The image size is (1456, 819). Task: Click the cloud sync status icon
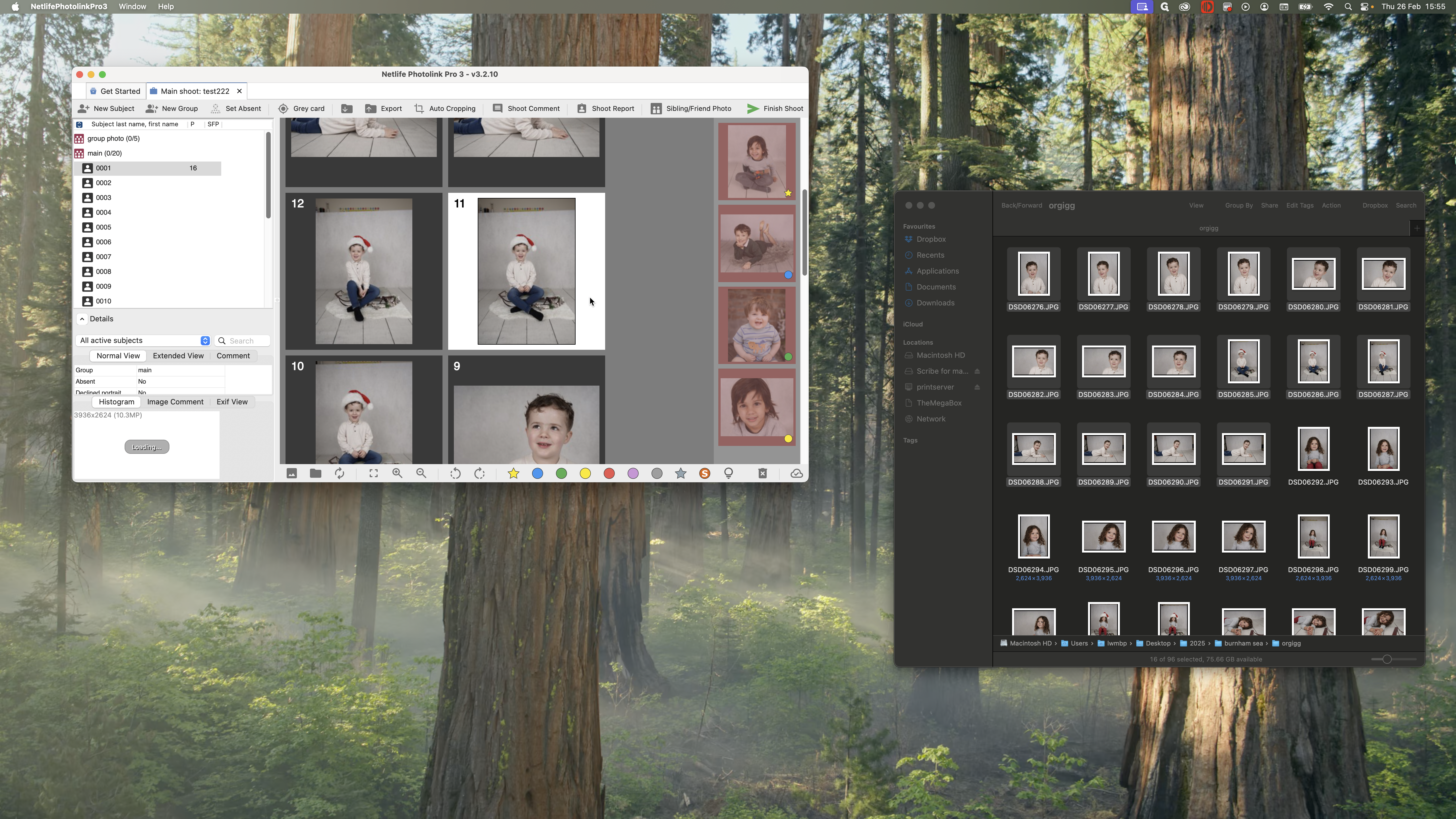coord(796,474)
